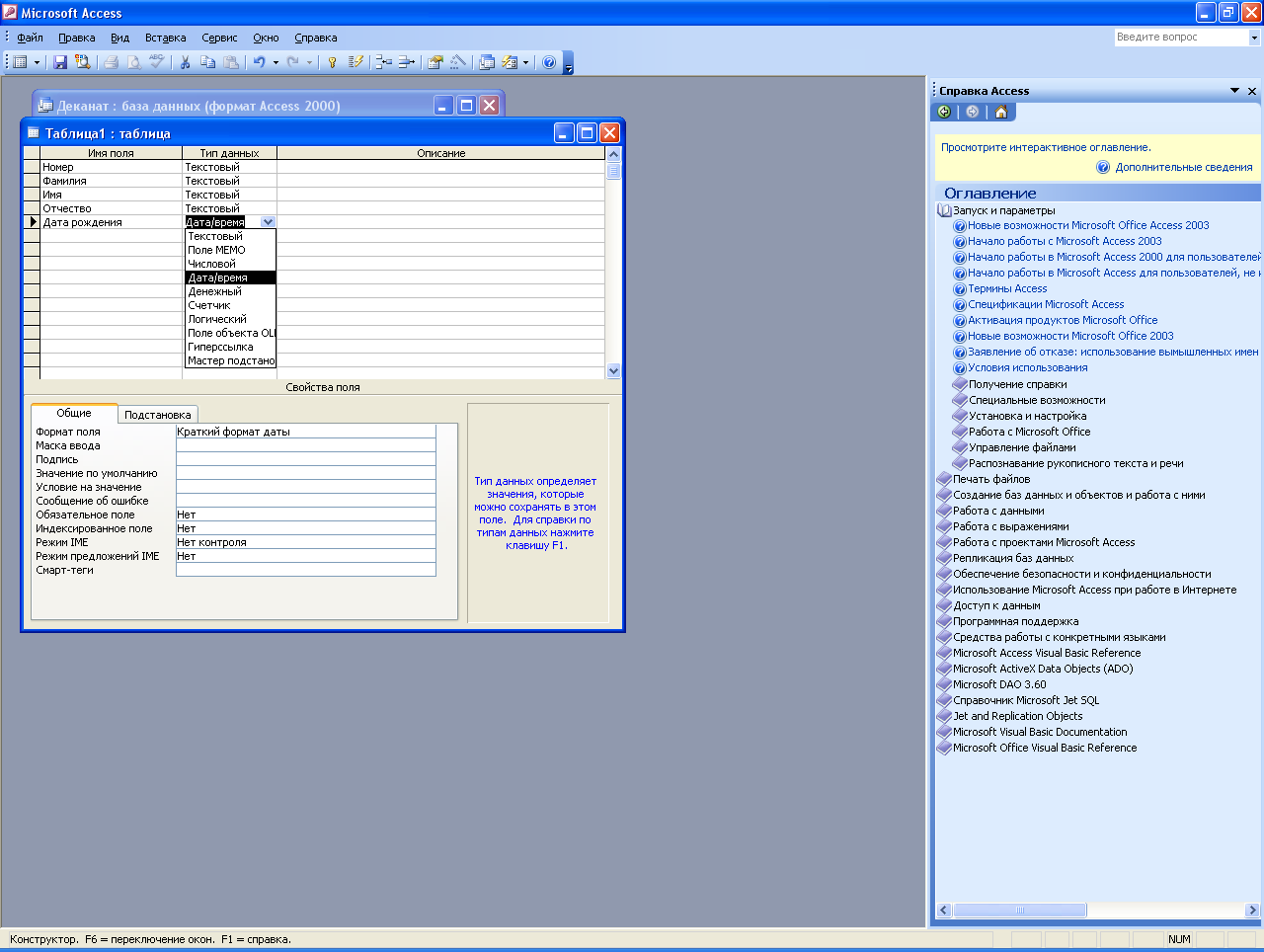Screen dimensions: 1264x952
Task: Click the help pane horizontal scrollbar thumb
Action: click(1020, 911)
